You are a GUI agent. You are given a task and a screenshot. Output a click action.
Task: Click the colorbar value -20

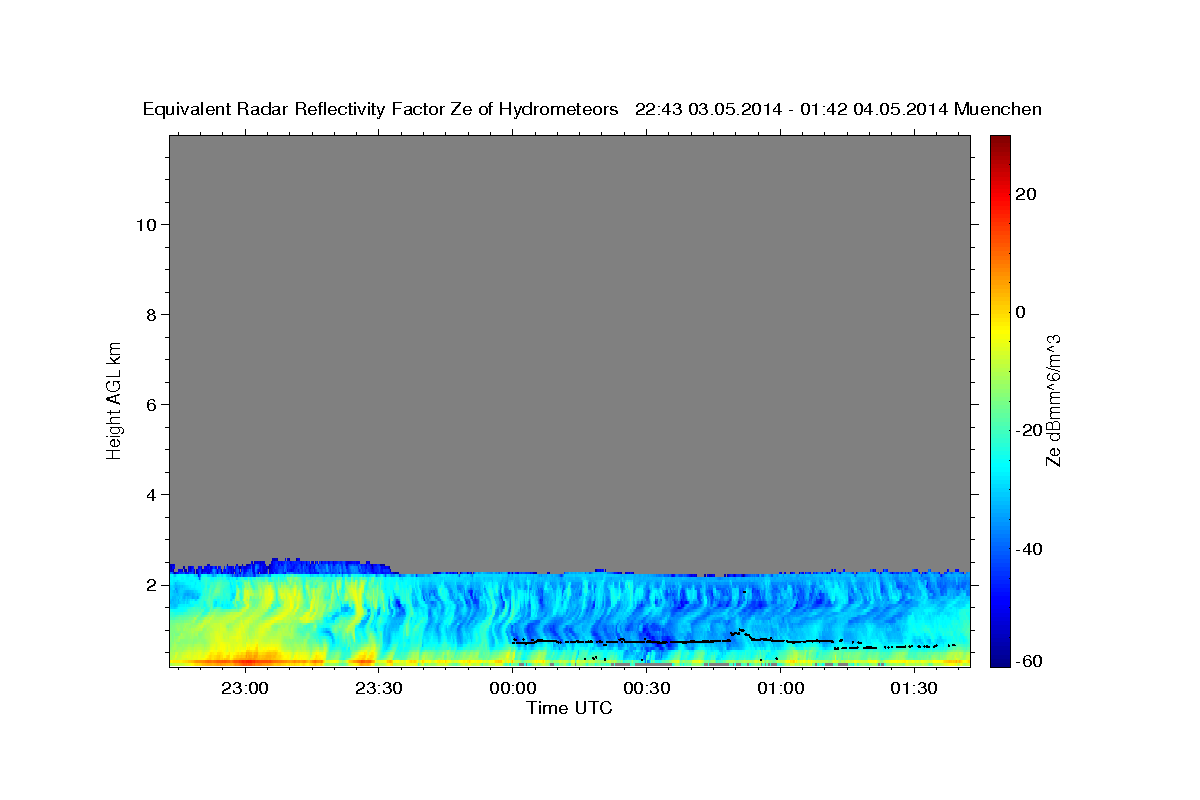click(x=1029, y=430)
